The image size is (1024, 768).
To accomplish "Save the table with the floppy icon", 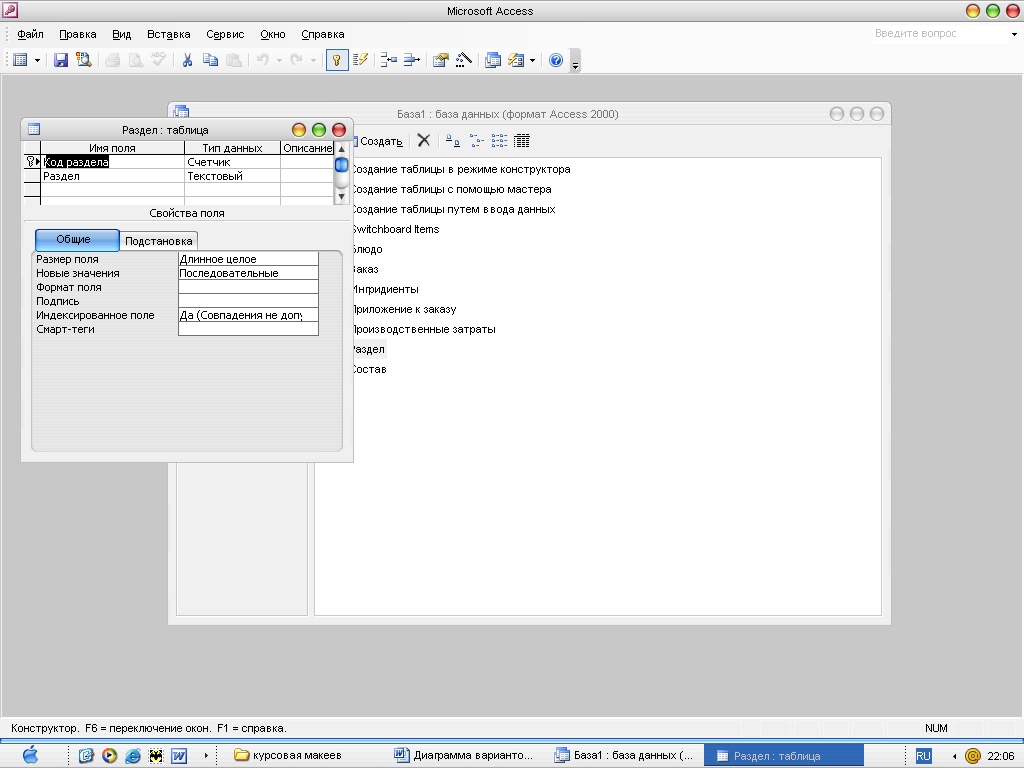I will [x=61, y=60].
